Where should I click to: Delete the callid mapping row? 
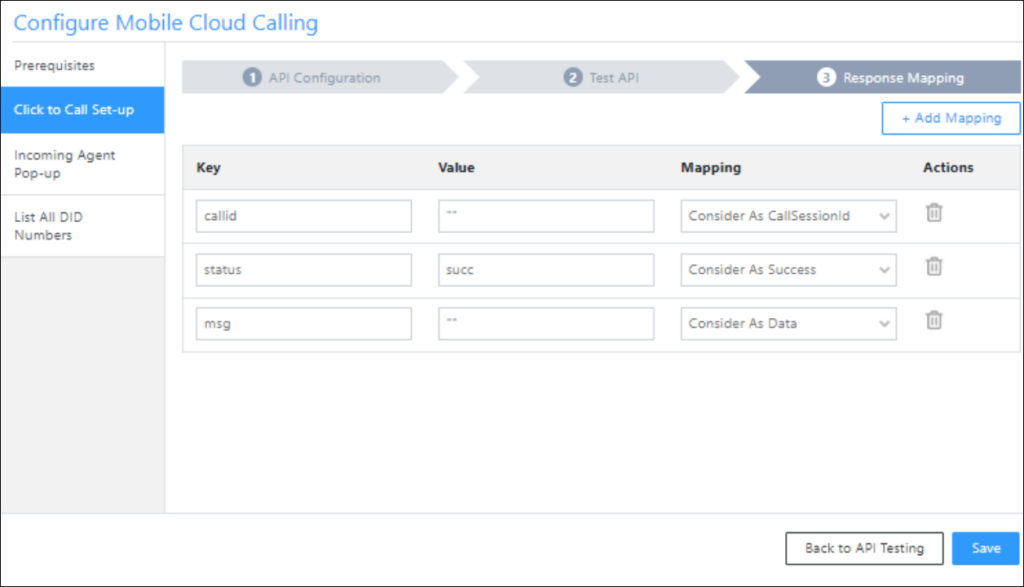[x=933, y=213]
